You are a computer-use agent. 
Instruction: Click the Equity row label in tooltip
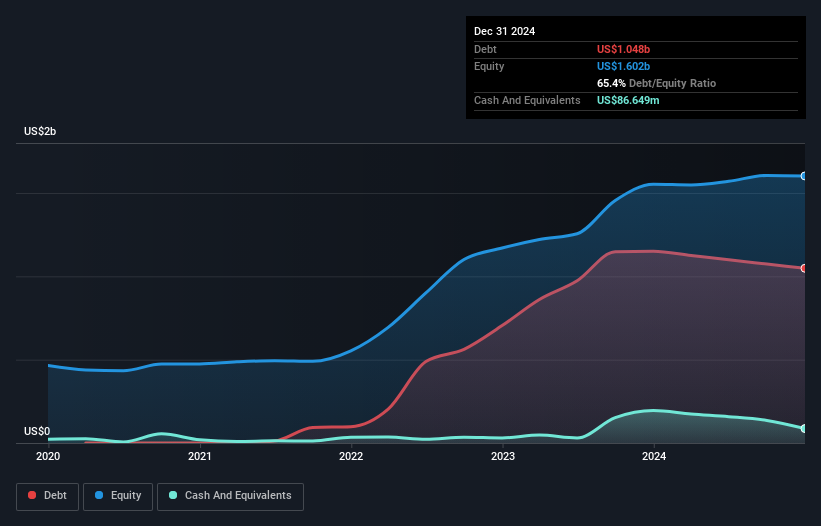click(x=489, y=66)
